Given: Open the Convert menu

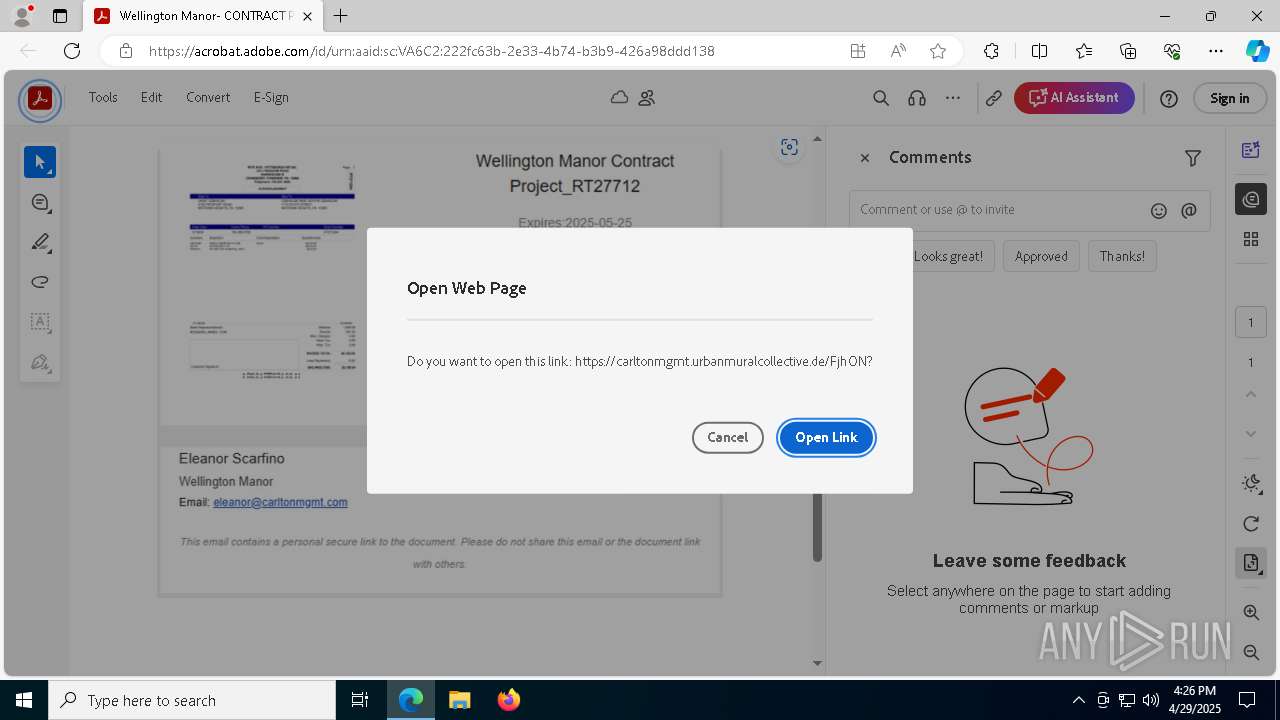Looking at the screenshot, I should 208,97.
